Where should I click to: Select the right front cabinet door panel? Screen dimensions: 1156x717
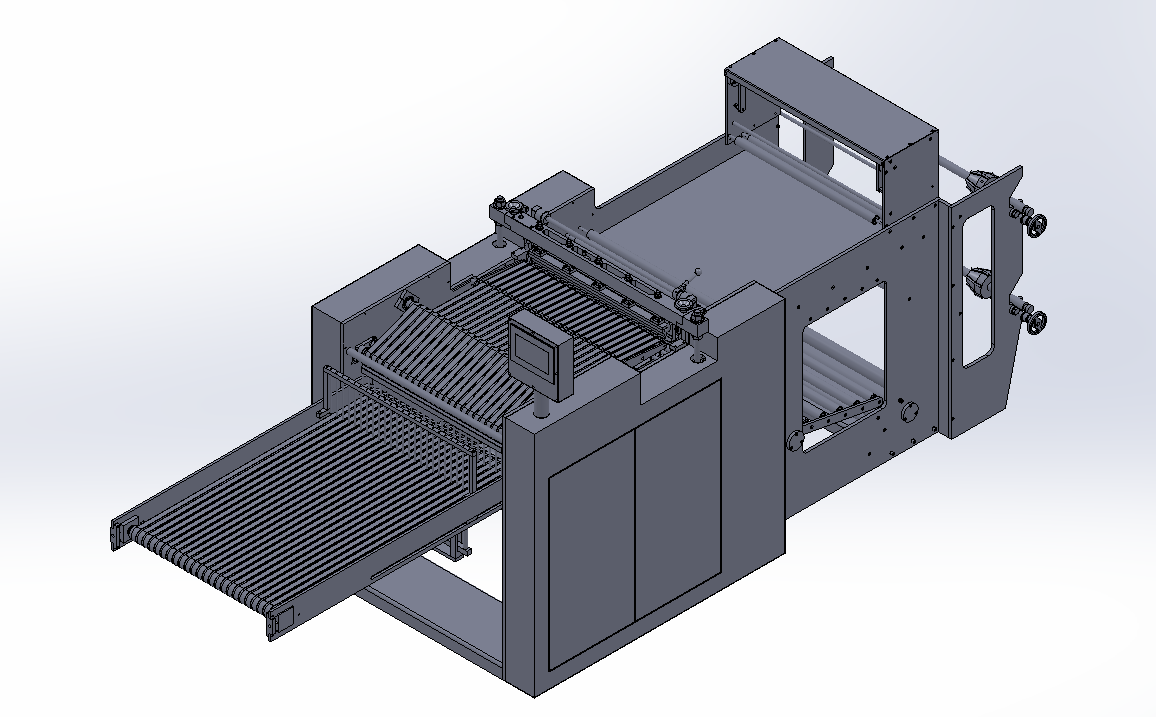point(678,501)
